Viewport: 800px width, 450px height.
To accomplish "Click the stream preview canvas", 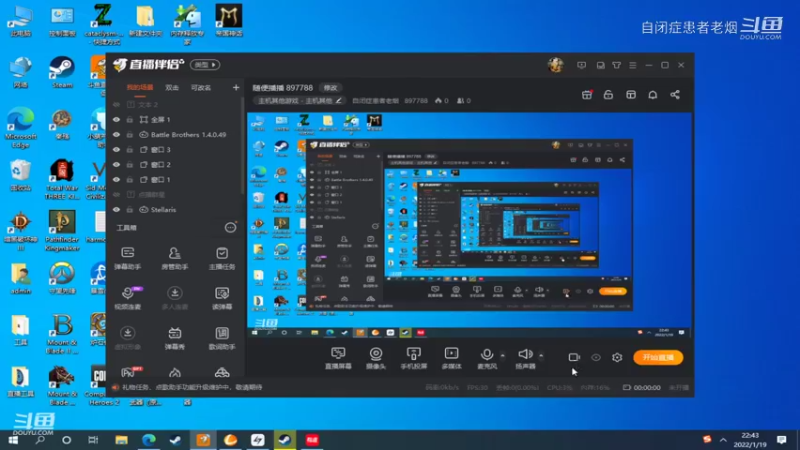I will click(469, 225).
